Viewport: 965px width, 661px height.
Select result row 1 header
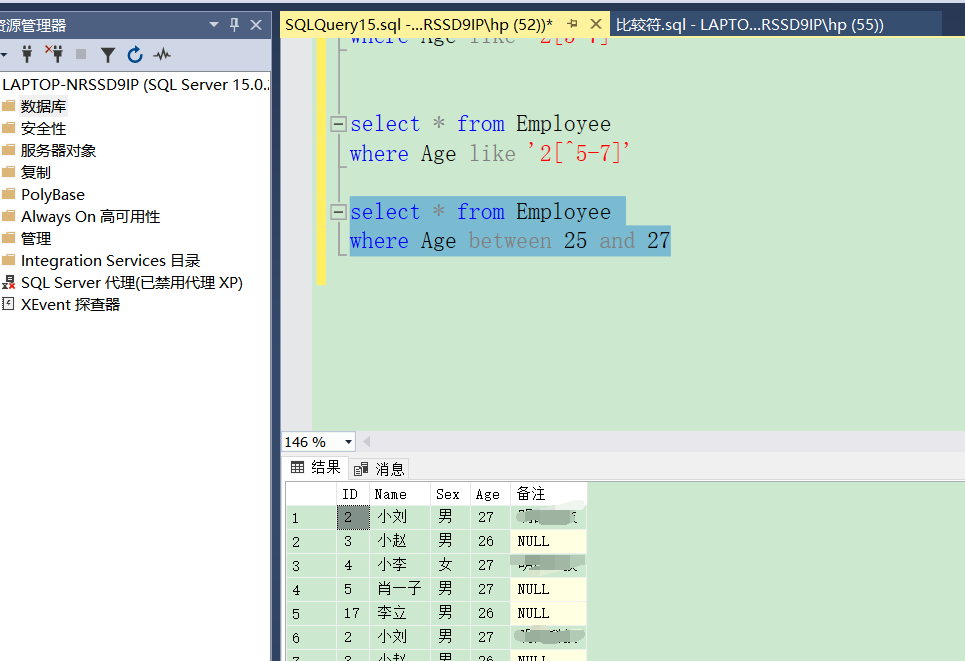[x=311, y=518]
